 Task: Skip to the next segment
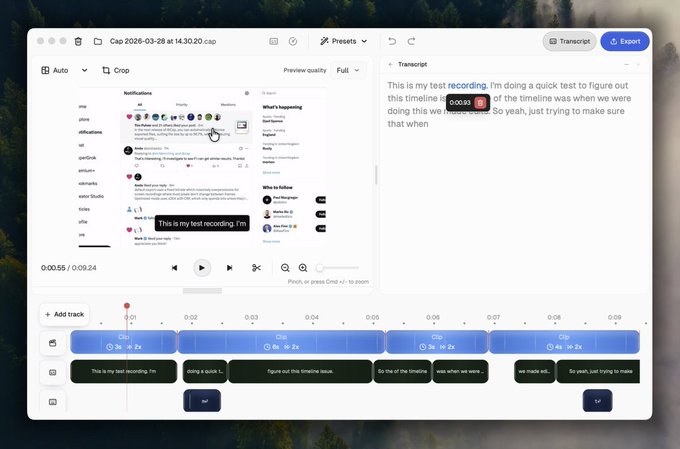(x=229, y=268)
